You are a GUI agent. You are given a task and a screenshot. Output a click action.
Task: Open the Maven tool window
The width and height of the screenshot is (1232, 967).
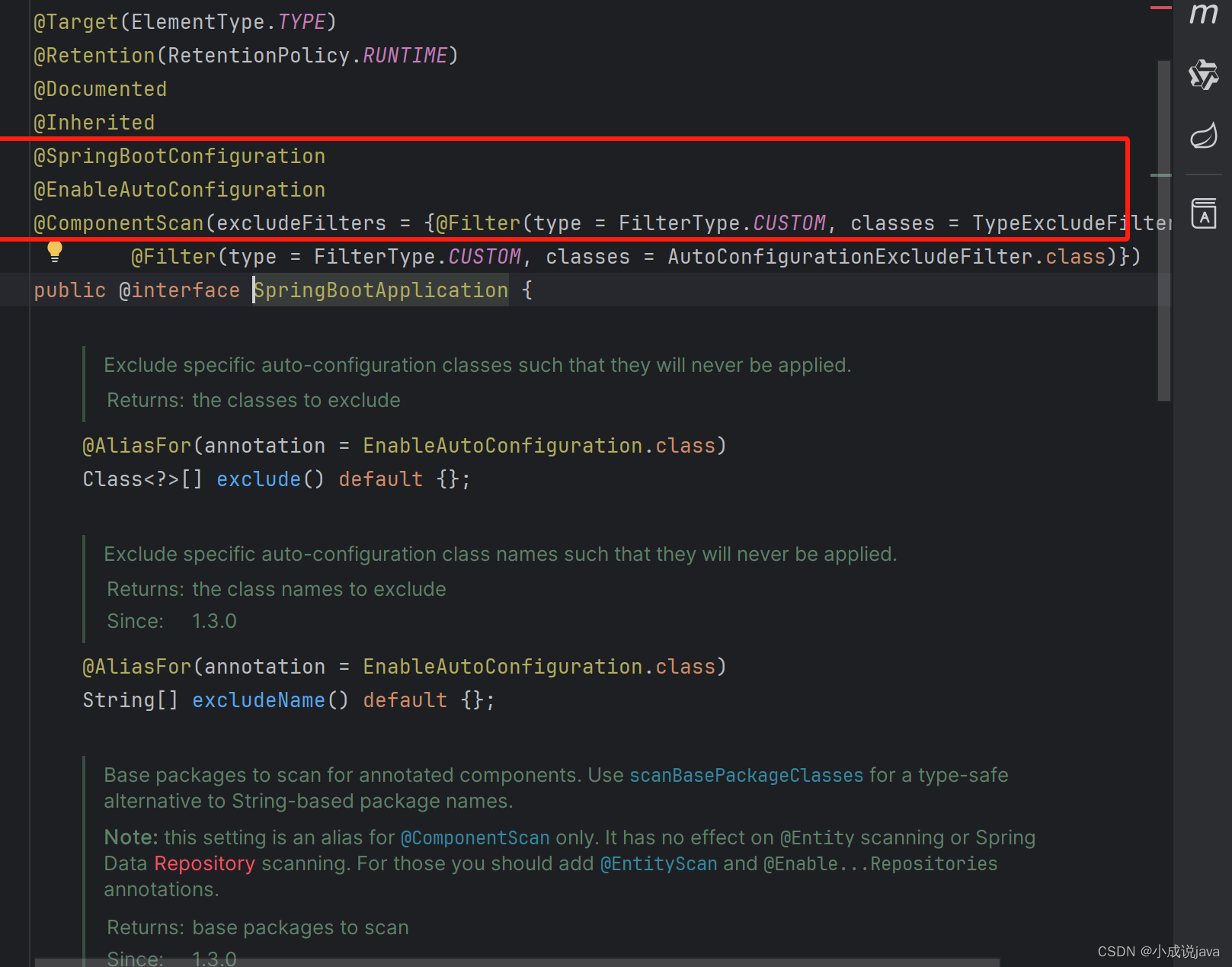[x=1202, y=14]
